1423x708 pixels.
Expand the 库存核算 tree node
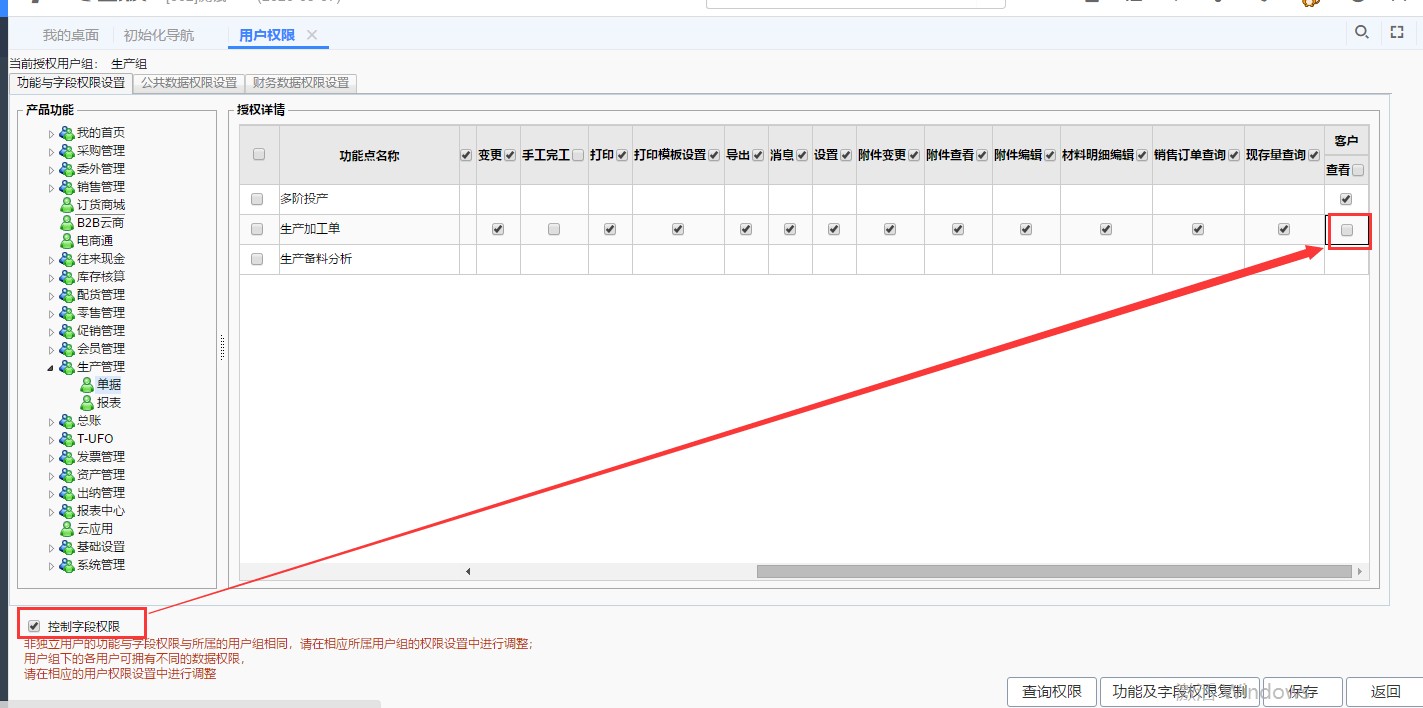[x=52, y=277]
